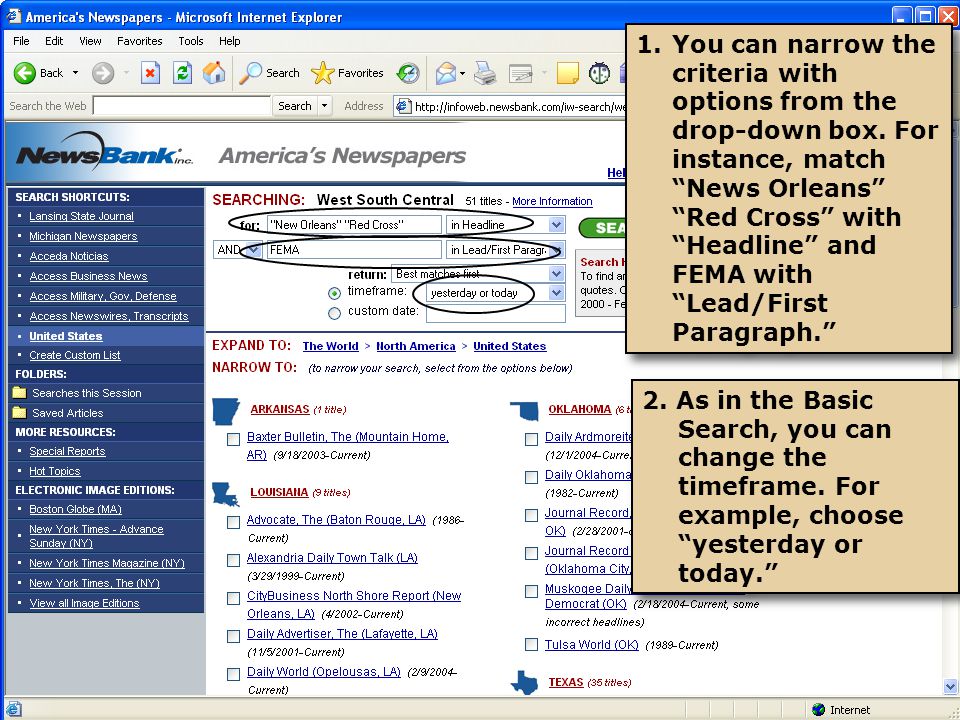Viewport: 960px width, 720px height.
Task: Click the Print icon
Action: pos(485,73)
